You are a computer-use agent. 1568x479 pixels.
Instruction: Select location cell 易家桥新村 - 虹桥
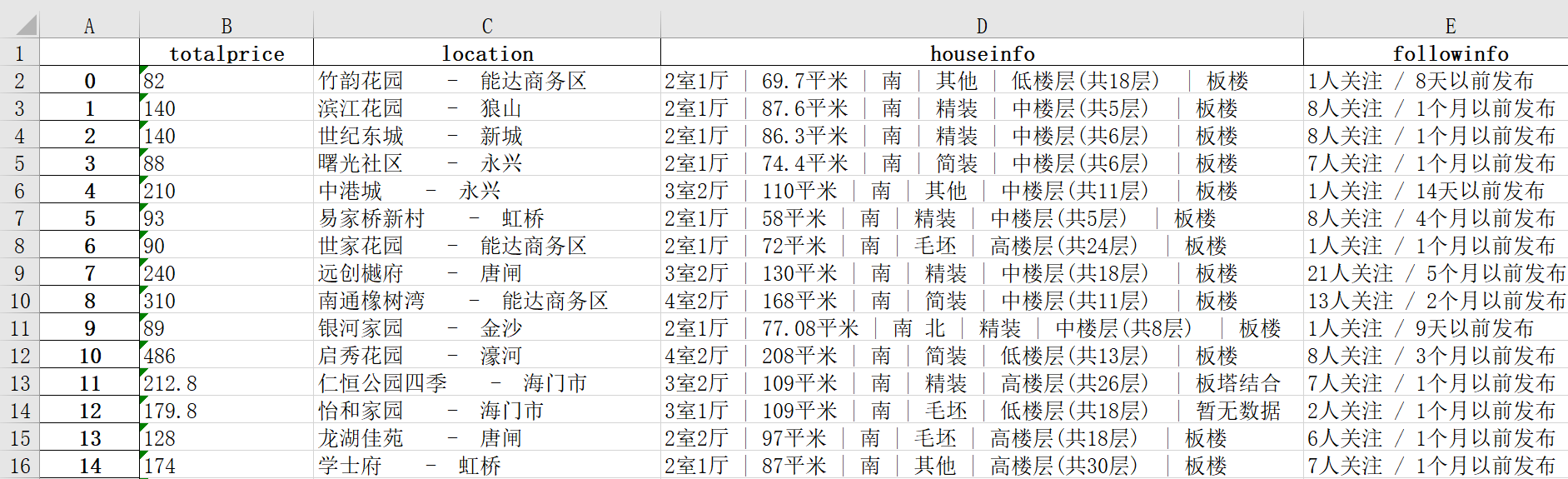[x=487, y=218]
